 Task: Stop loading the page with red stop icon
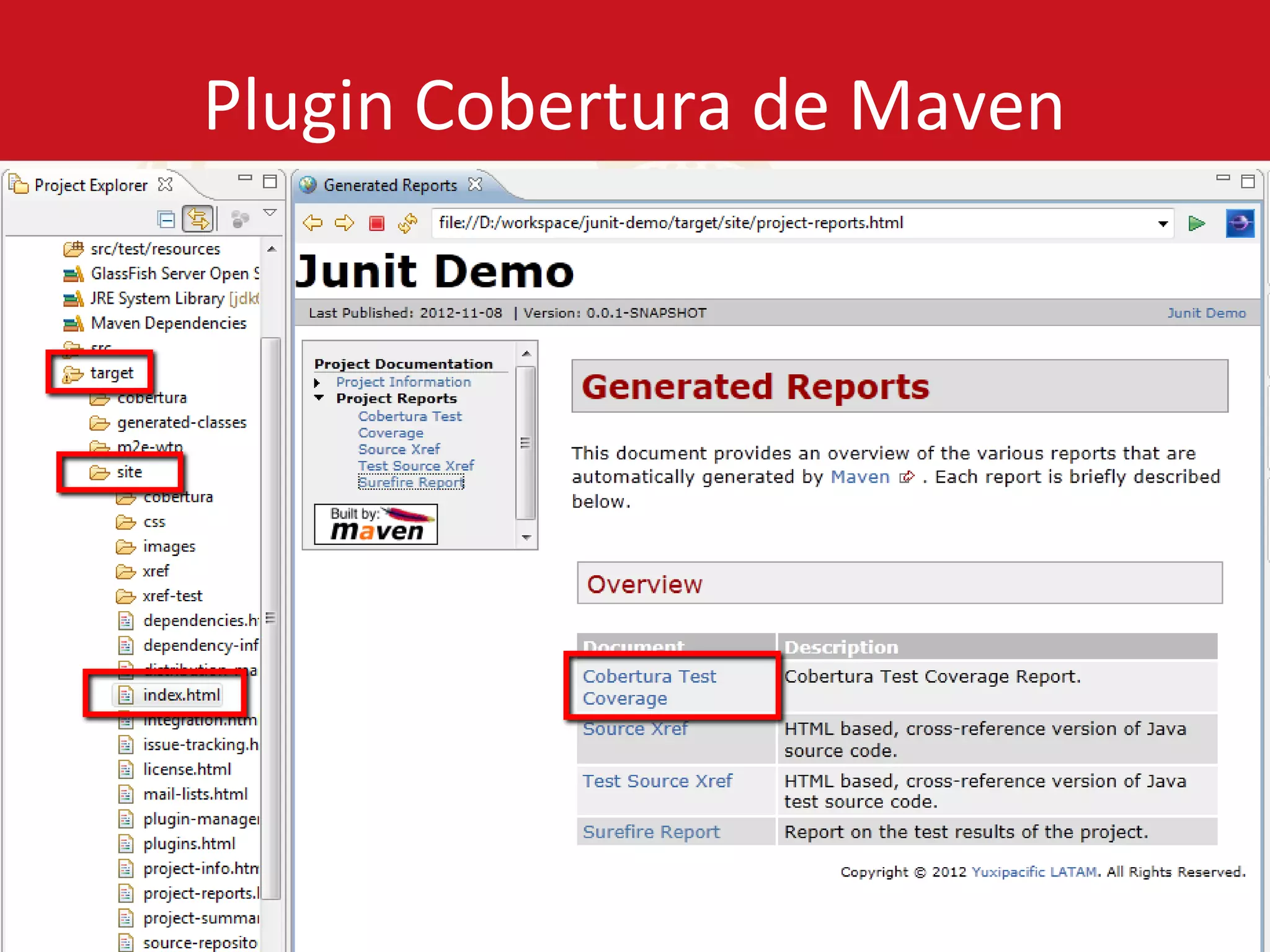click(376, 223)
